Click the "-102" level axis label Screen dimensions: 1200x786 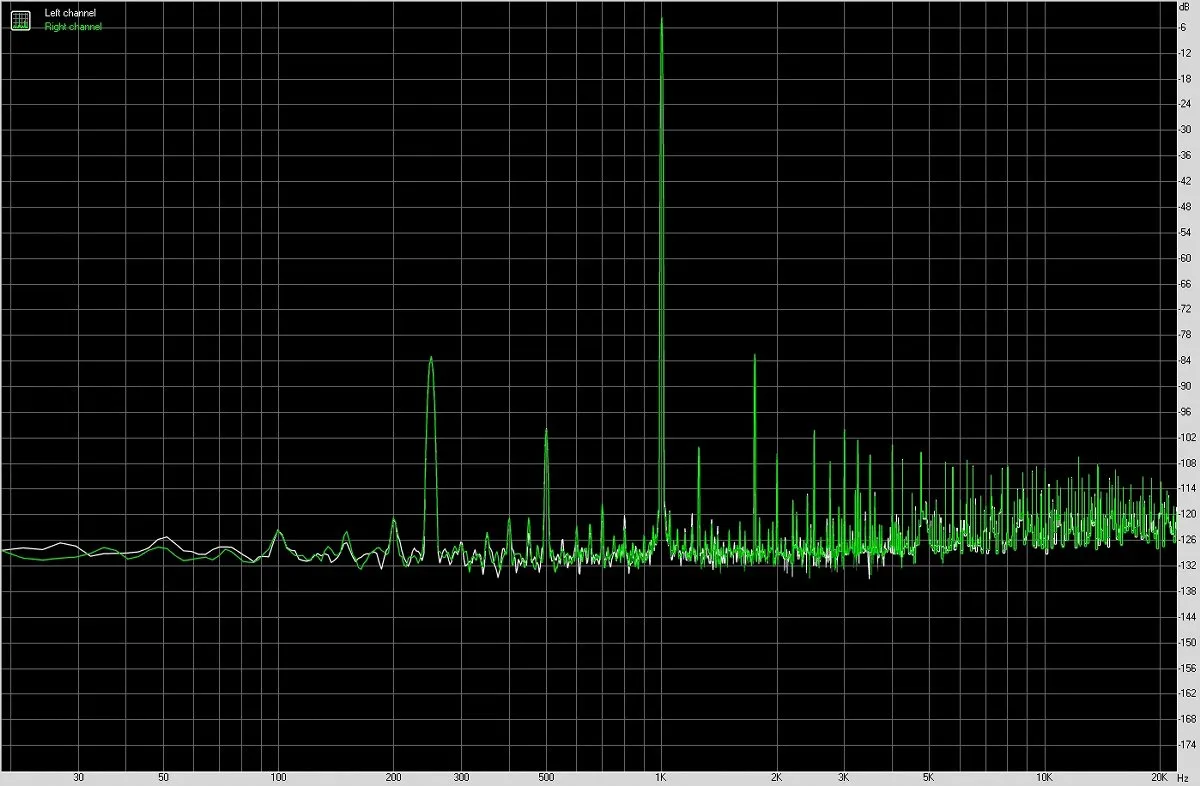(1186, 437)
